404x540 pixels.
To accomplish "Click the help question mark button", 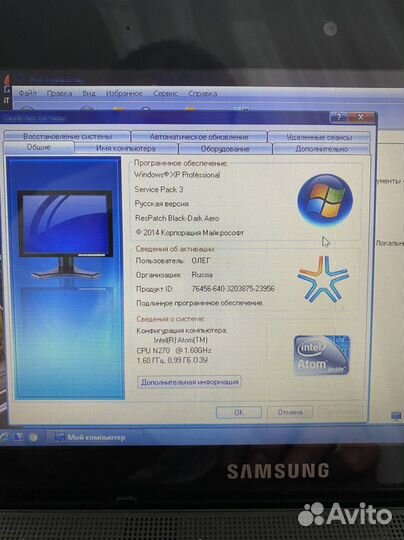I will pos(339,117).
